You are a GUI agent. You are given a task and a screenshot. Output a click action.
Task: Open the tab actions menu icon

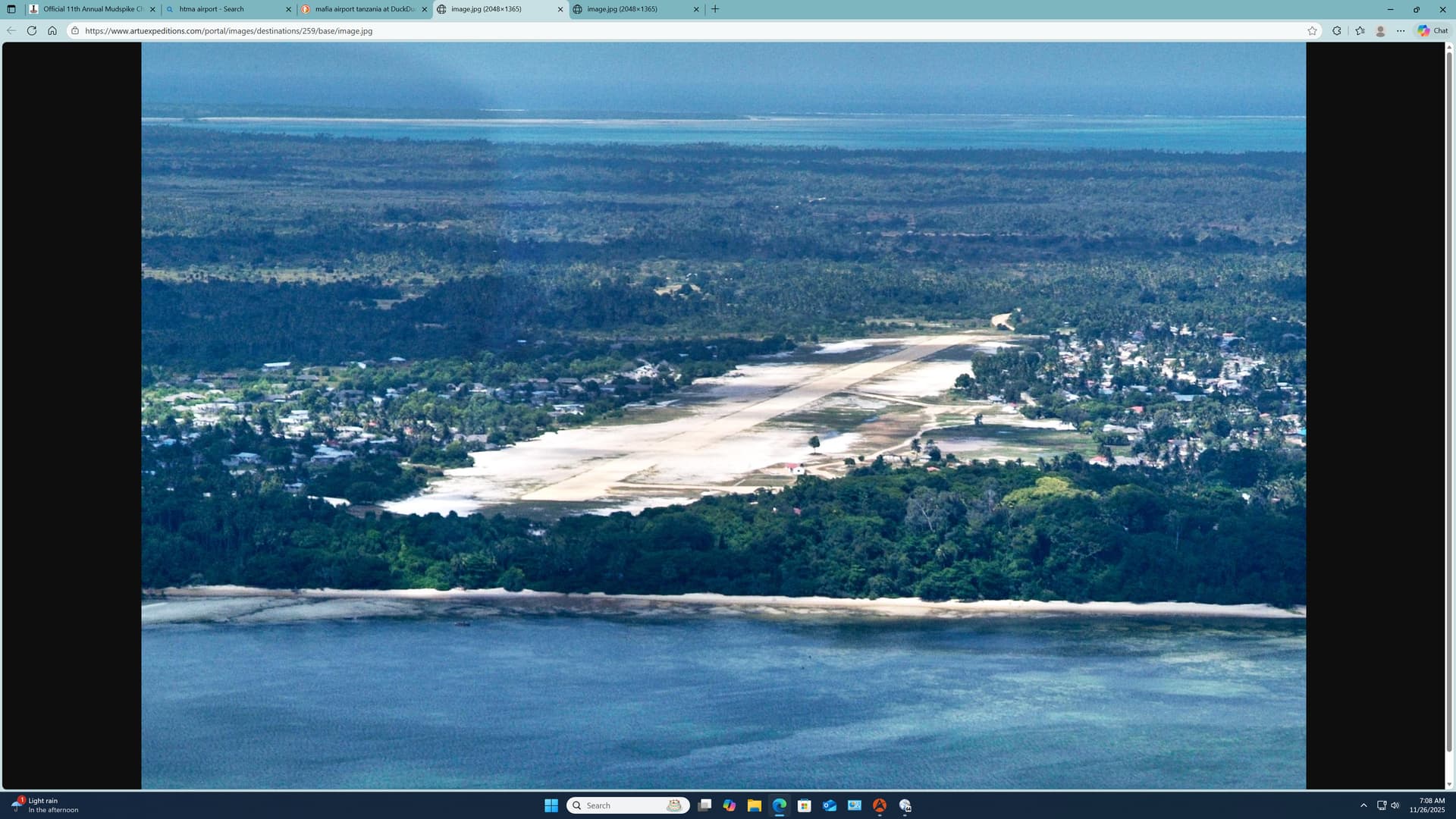click(x=11, y=9)
